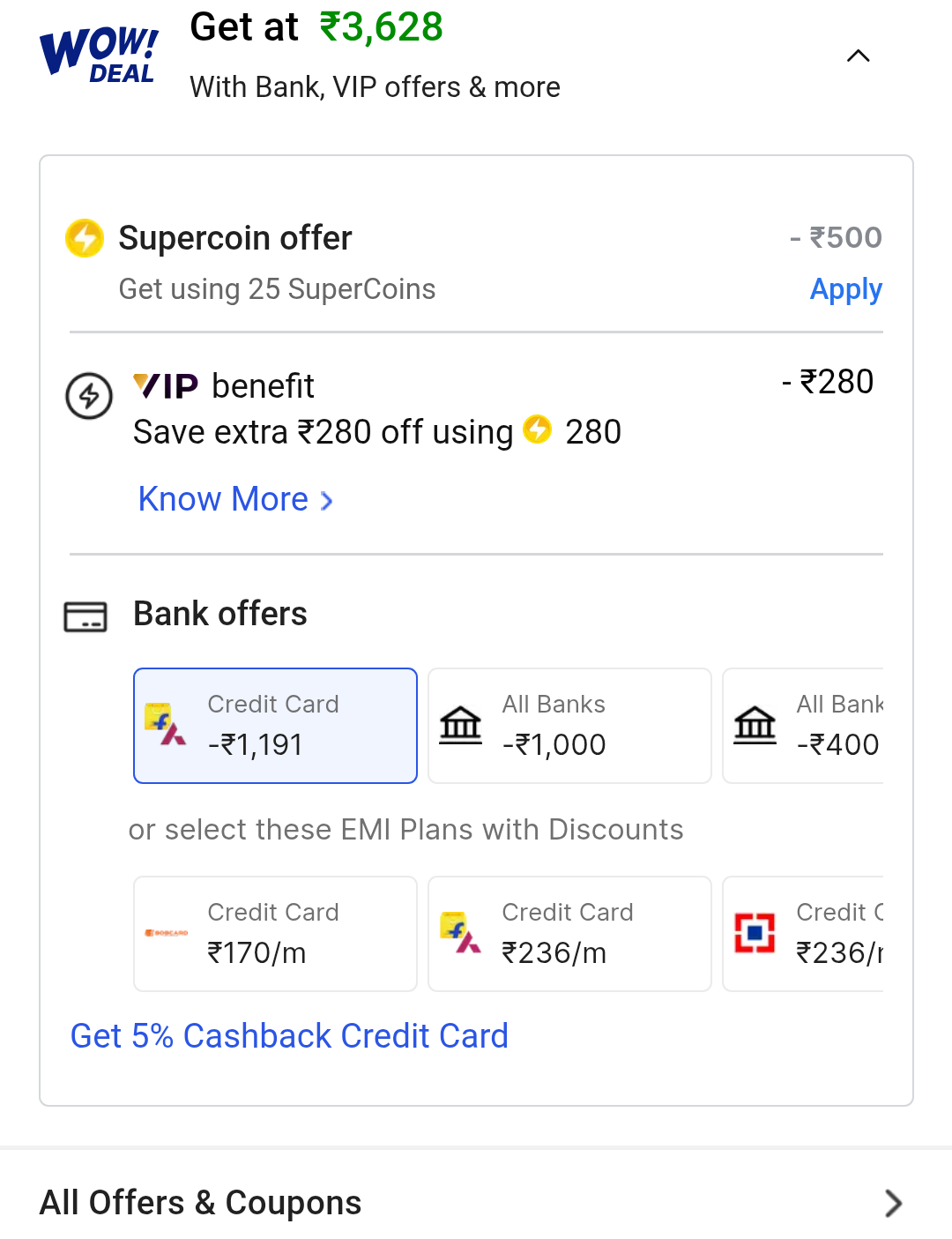This screenshot has height=1239, width=952.
Task: Click the red bank card icon on ₹236/m plan
Action: 755,933
